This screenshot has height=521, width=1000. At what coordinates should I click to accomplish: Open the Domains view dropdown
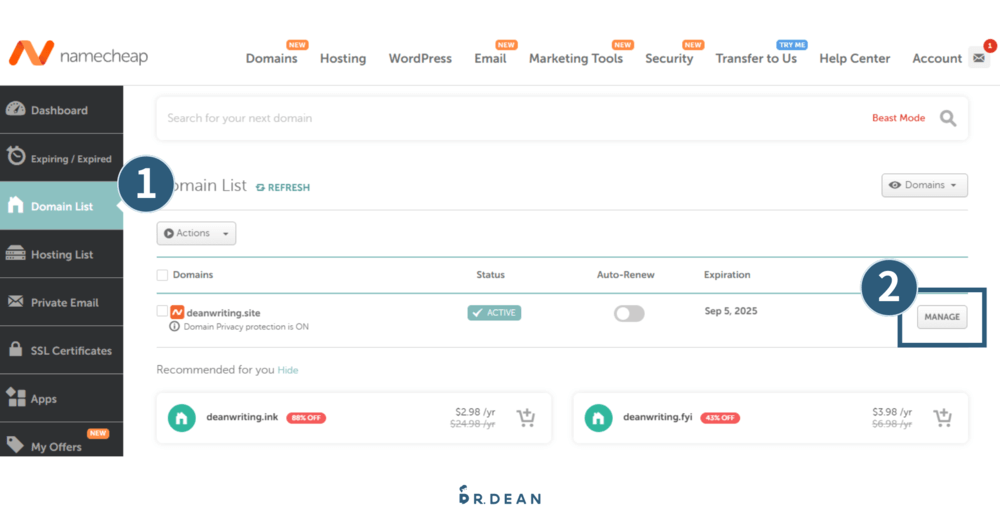coord(924,185)
